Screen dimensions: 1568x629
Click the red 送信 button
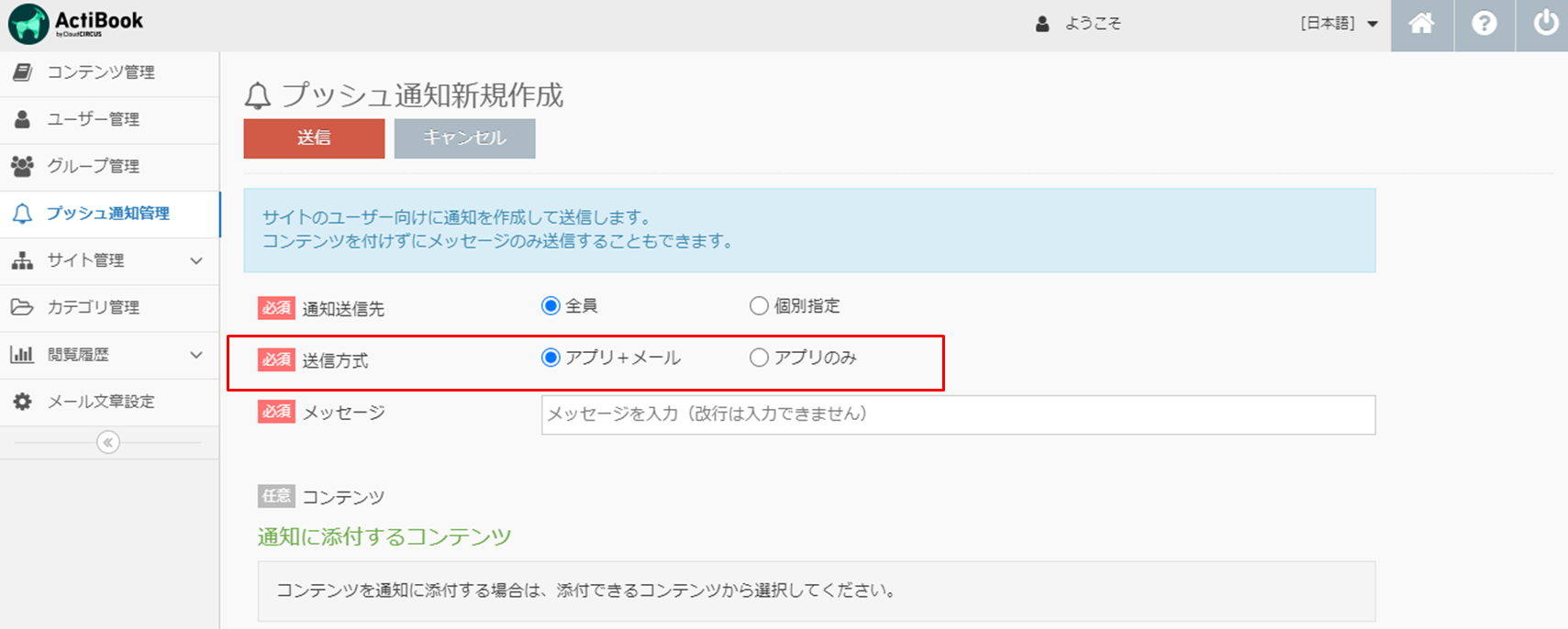314,138
